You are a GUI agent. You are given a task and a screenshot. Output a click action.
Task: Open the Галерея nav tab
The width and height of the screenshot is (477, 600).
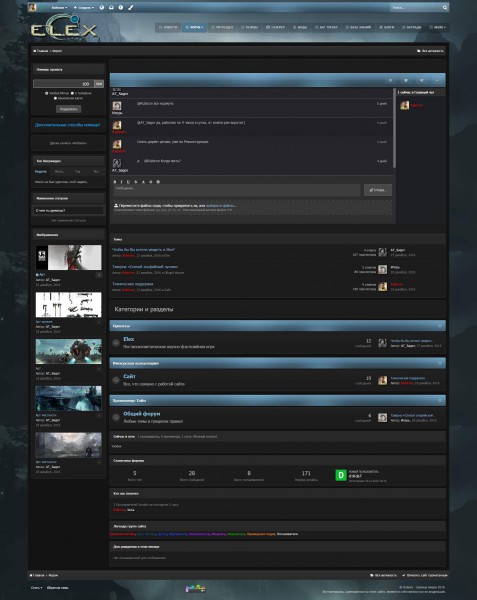point(275,27)
